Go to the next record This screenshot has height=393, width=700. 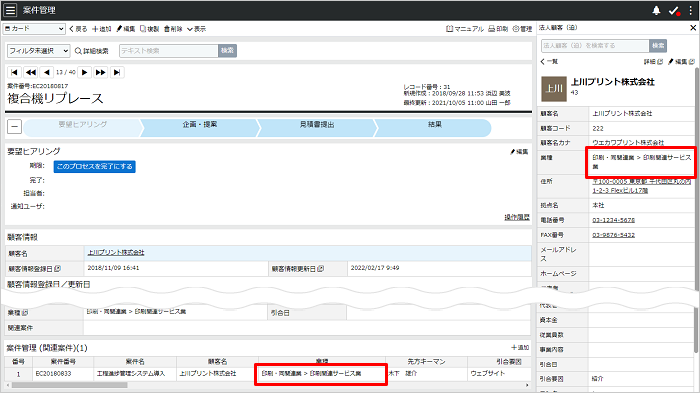coord(84,72)
